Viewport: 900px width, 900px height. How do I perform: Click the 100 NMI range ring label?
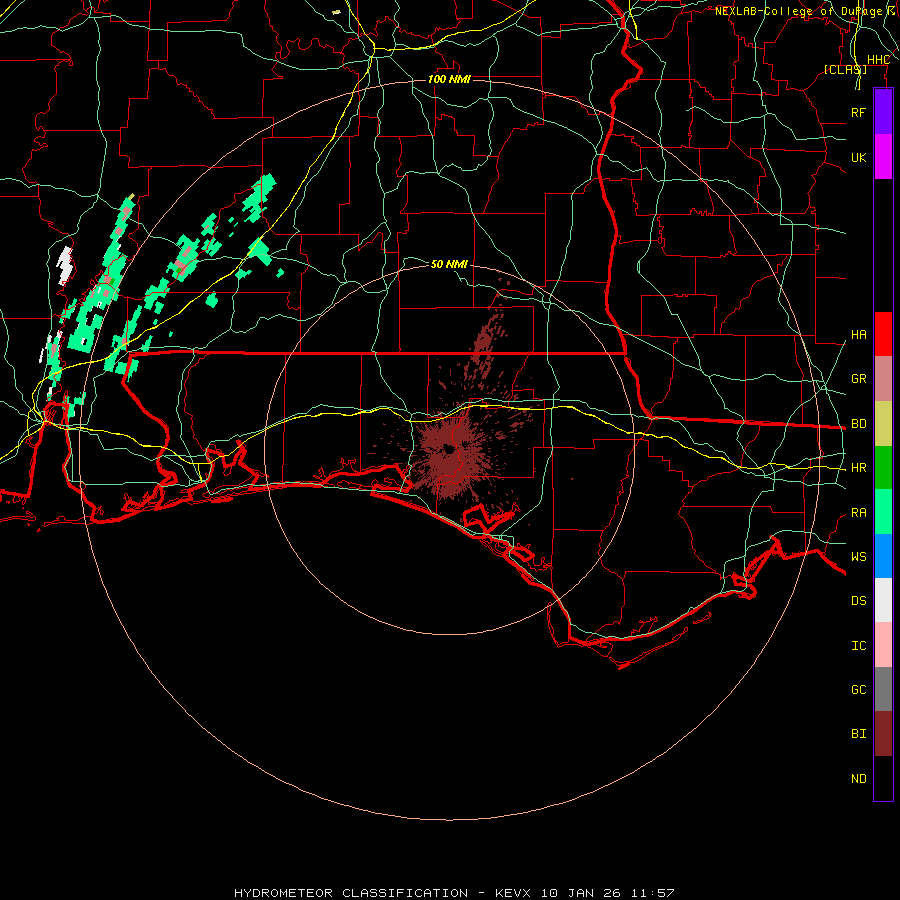coord(449,79)
